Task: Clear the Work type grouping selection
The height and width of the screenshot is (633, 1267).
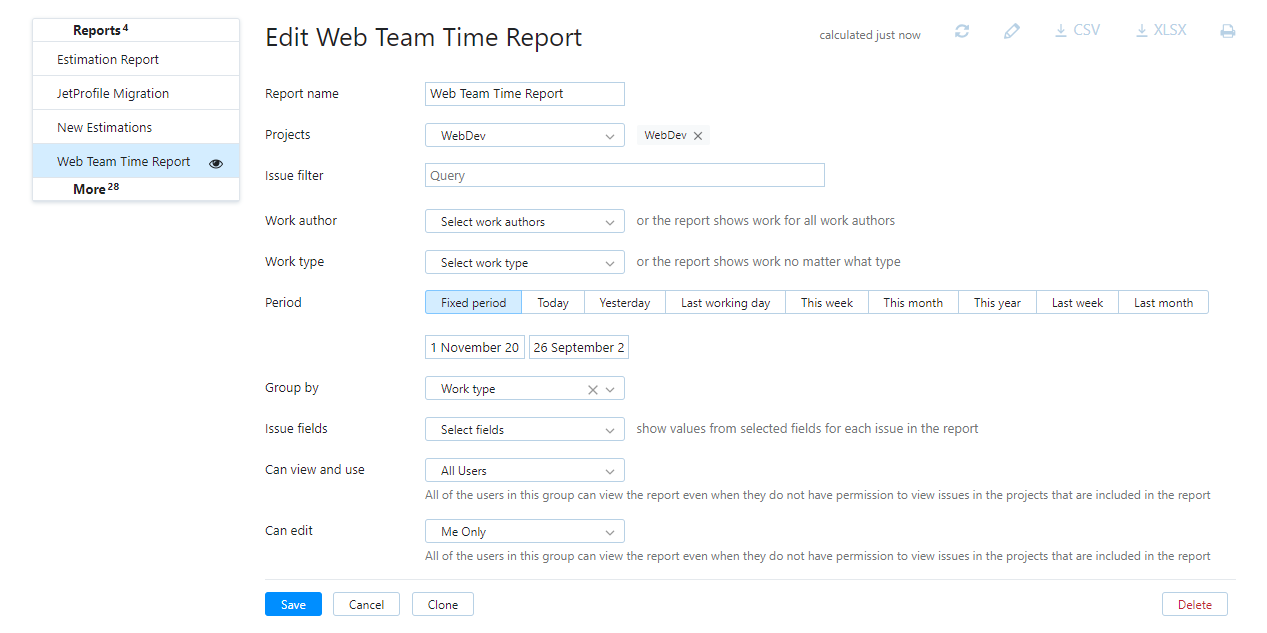Action: point(593,388)
